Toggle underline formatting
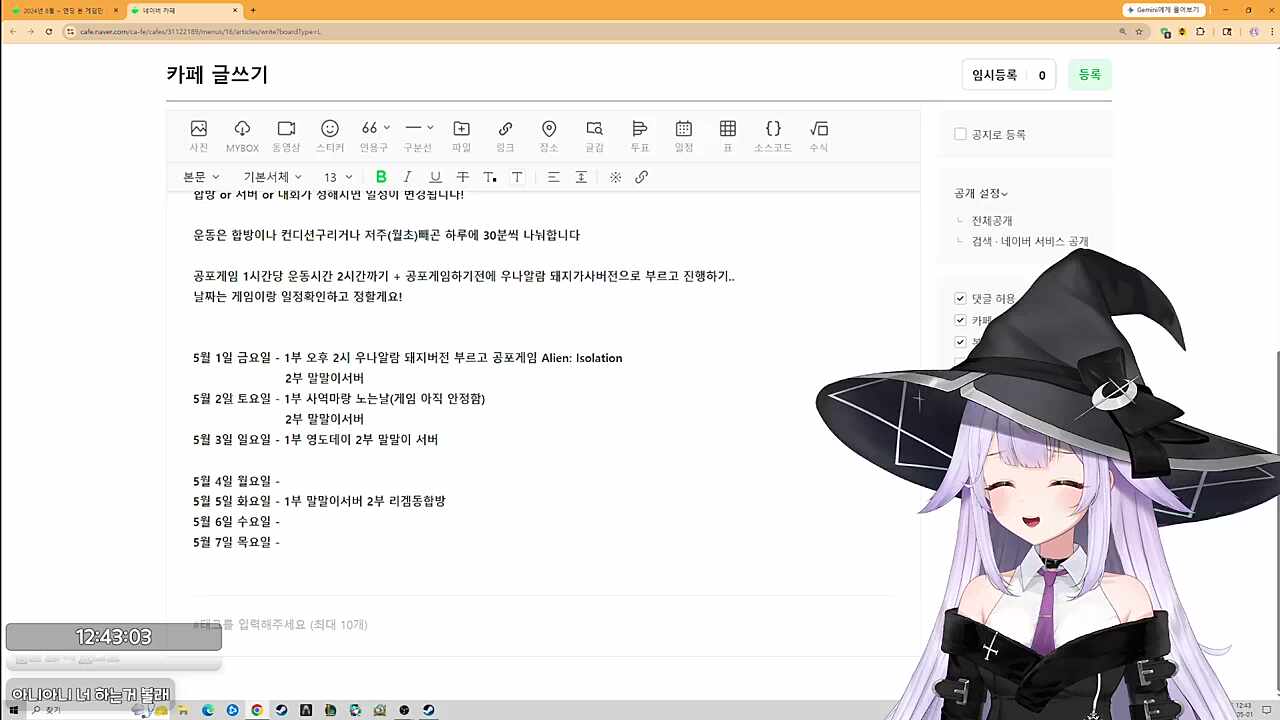Screen dimensions: 1280x720 click(435, 177)
